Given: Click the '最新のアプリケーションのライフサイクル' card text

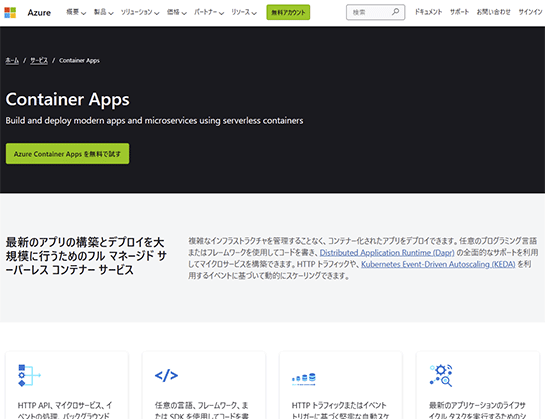Looking at the screenshot, I should coord(478,410).
